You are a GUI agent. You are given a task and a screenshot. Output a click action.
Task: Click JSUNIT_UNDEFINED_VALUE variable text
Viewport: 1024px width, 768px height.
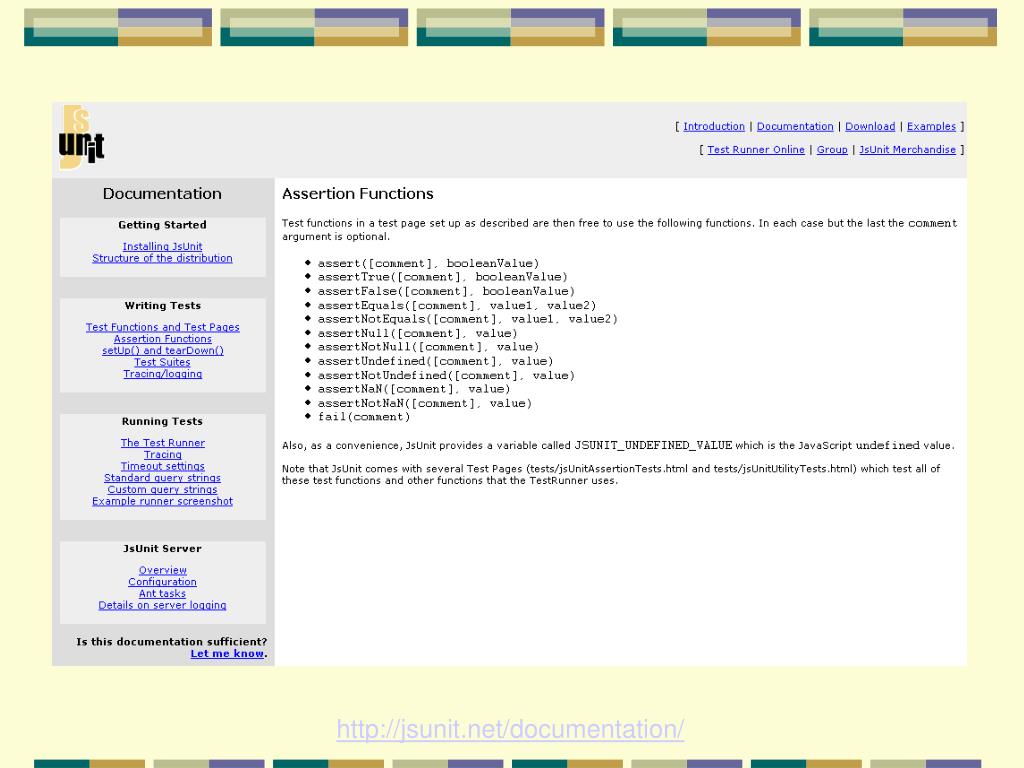[653, 445]
